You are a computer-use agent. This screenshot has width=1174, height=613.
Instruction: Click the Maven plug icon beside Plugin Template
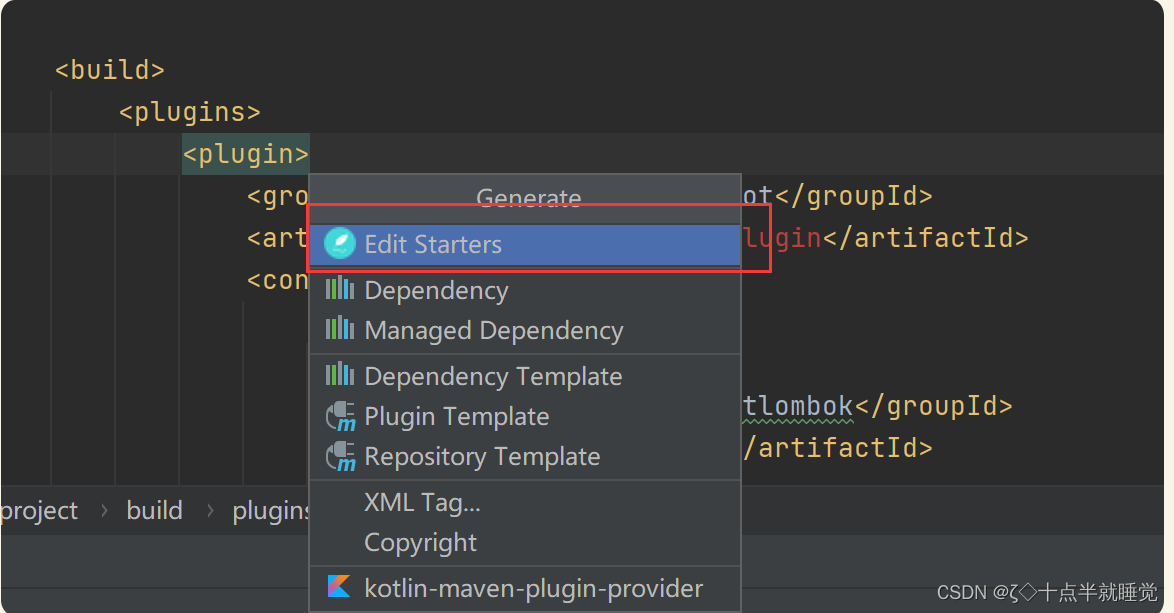[x=341, y=416]
